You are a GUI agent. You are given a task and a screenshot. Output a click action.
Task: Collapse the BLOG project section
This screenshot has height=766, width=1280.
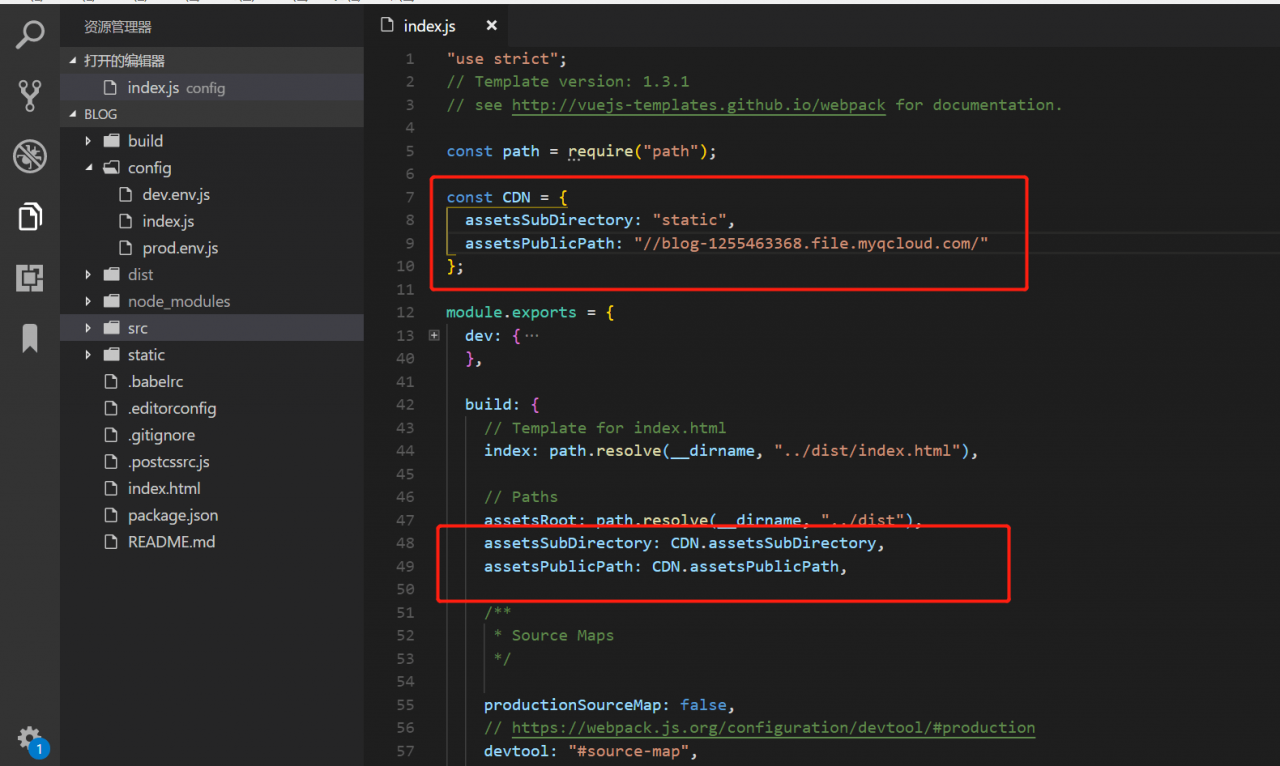point(100,114)
